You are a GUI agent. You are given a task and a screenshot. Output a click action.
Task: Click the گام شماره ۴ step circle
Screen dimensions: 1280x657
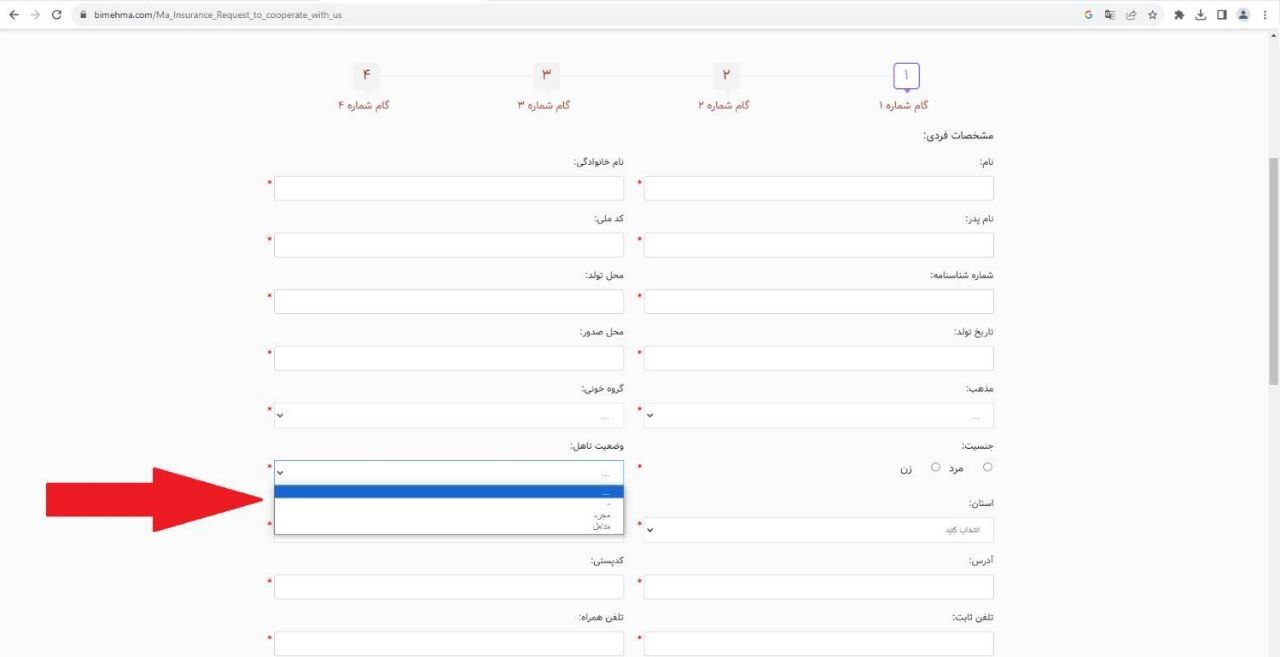[x=366, y=73]
